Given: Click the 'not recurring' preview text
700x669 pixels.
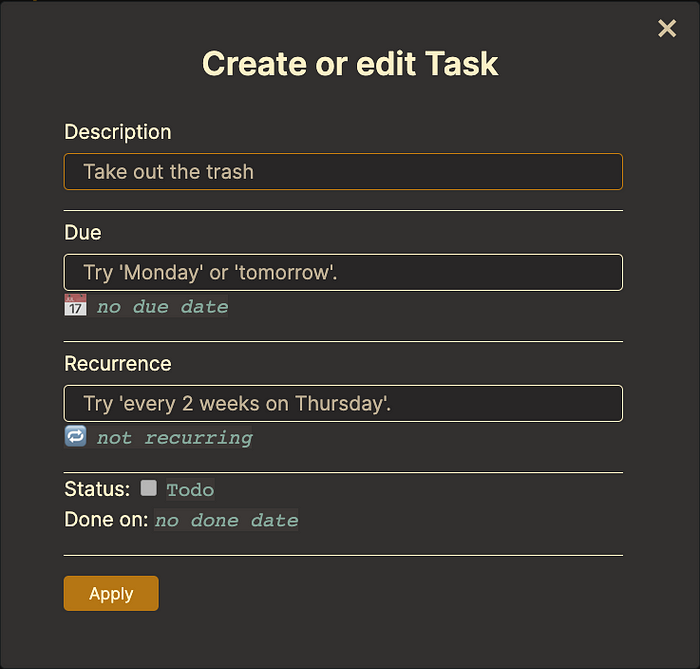Looking at the screenshot, I should coord(175,437).
